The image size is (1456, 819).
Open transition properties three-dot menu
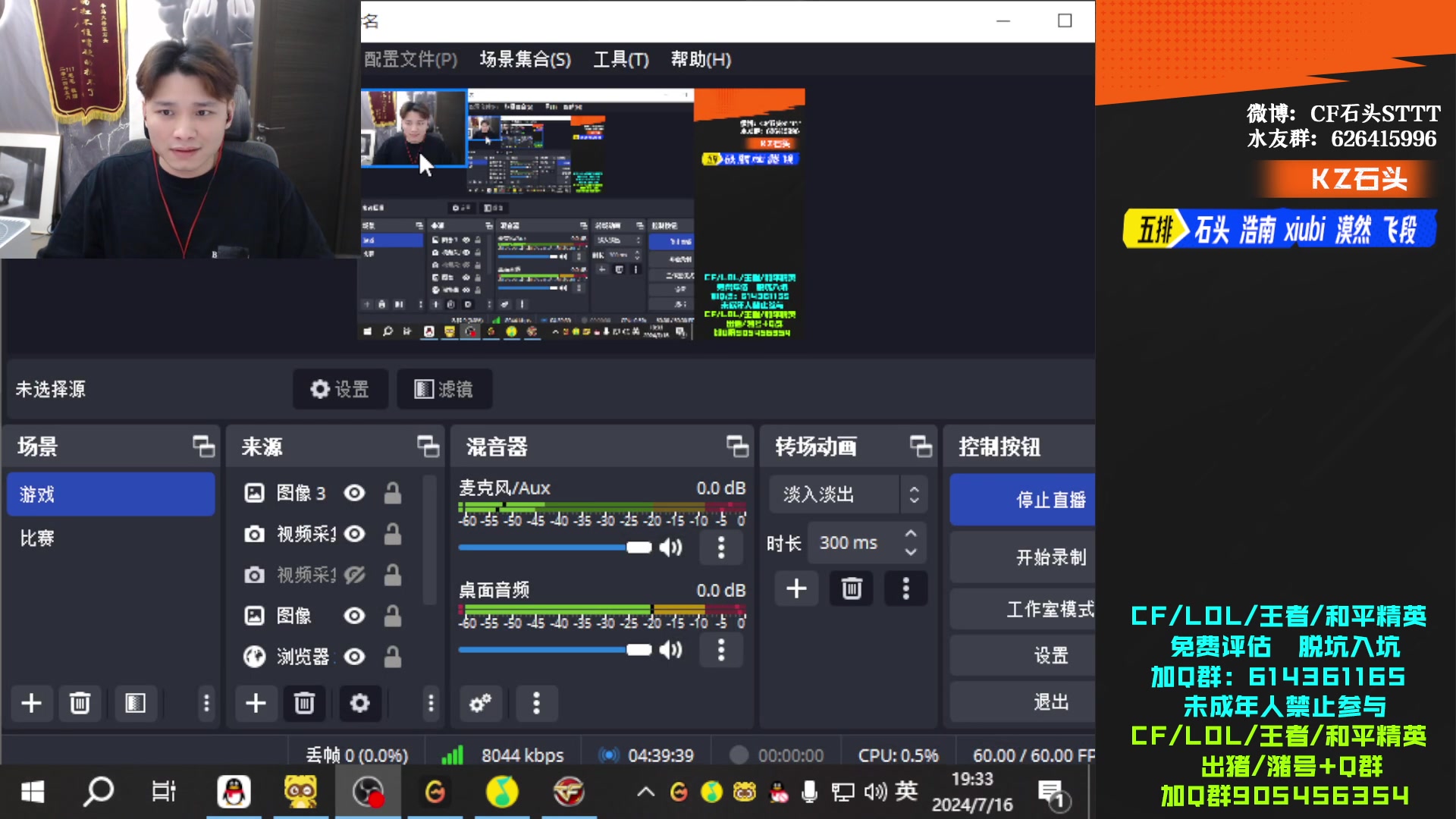[905, 588]
